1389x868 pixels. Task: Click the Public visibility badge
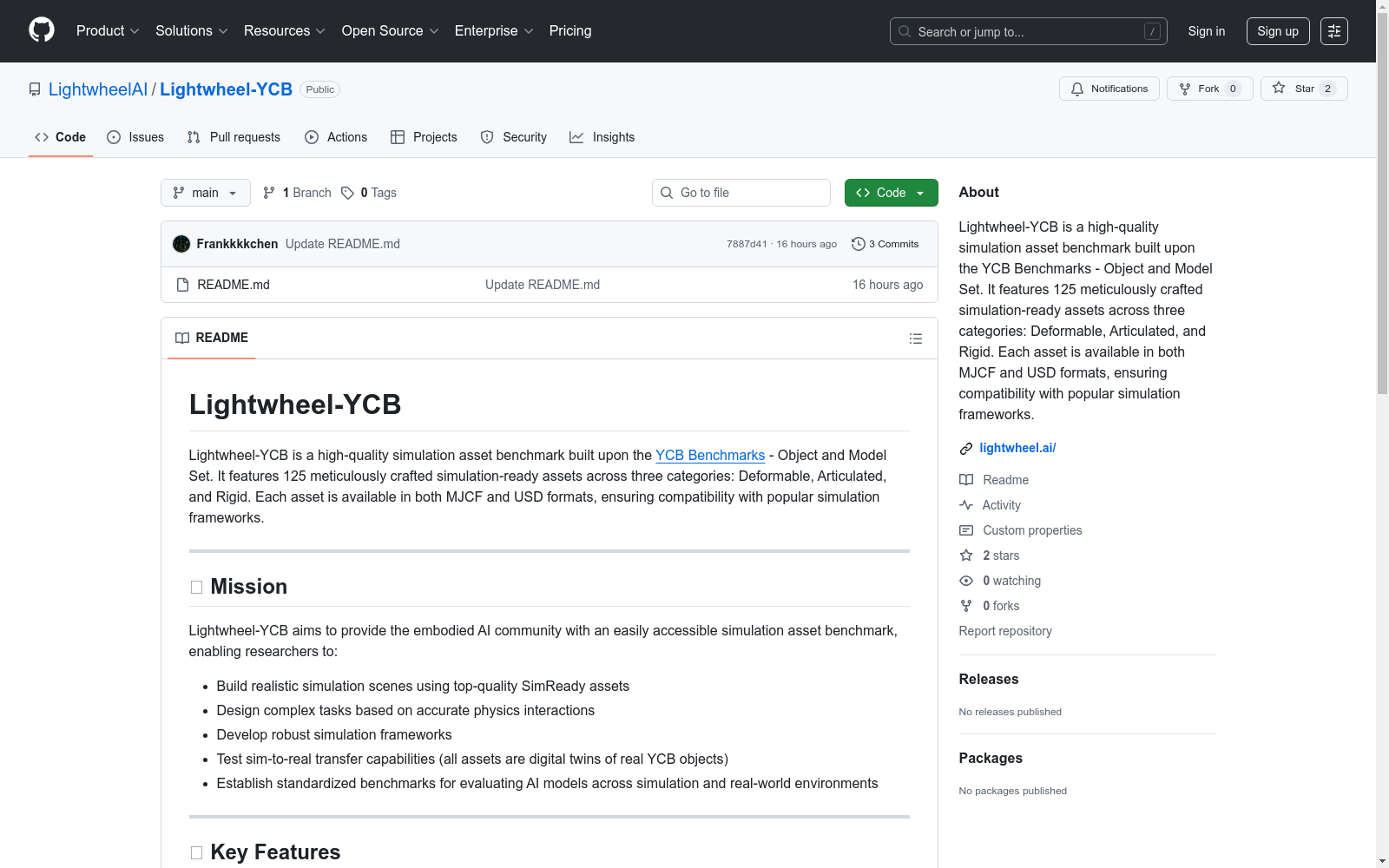coord(319,89)
